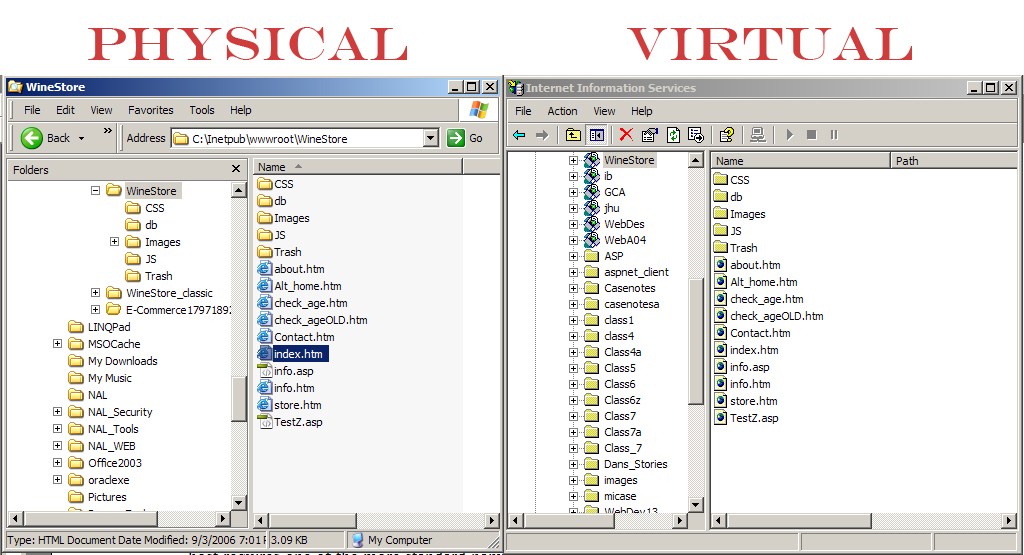Screen dimensions: 1024x555
Task: Expand the ASP node in the IIS tree
Action: point(573,256)
